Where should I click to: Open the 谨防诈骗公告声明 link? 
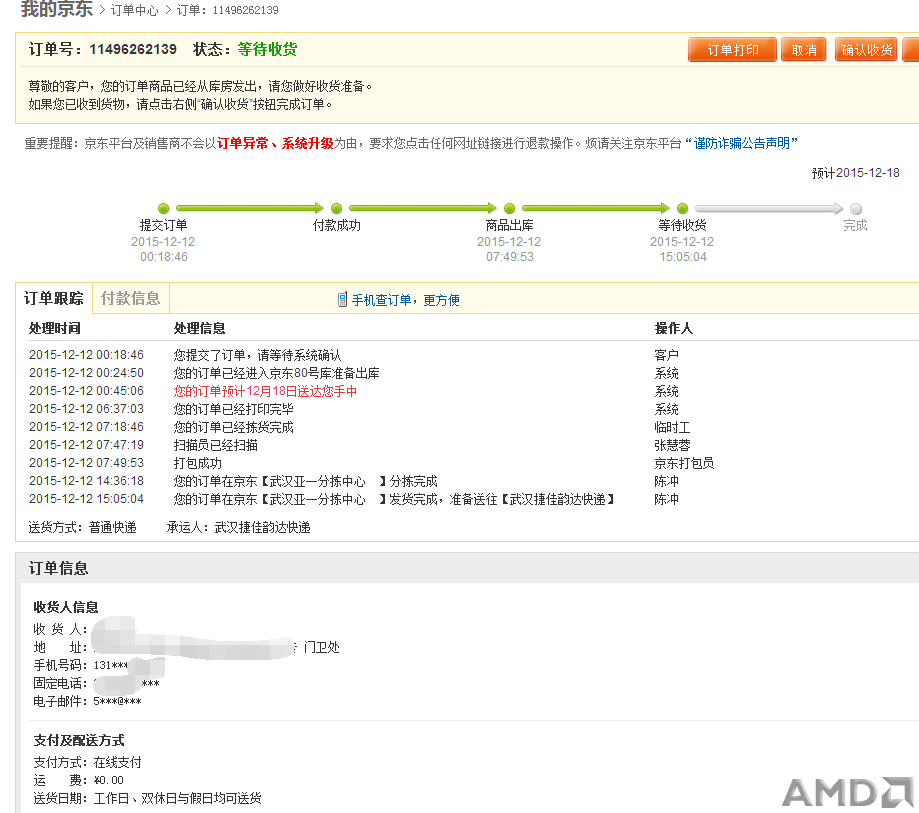741,143
